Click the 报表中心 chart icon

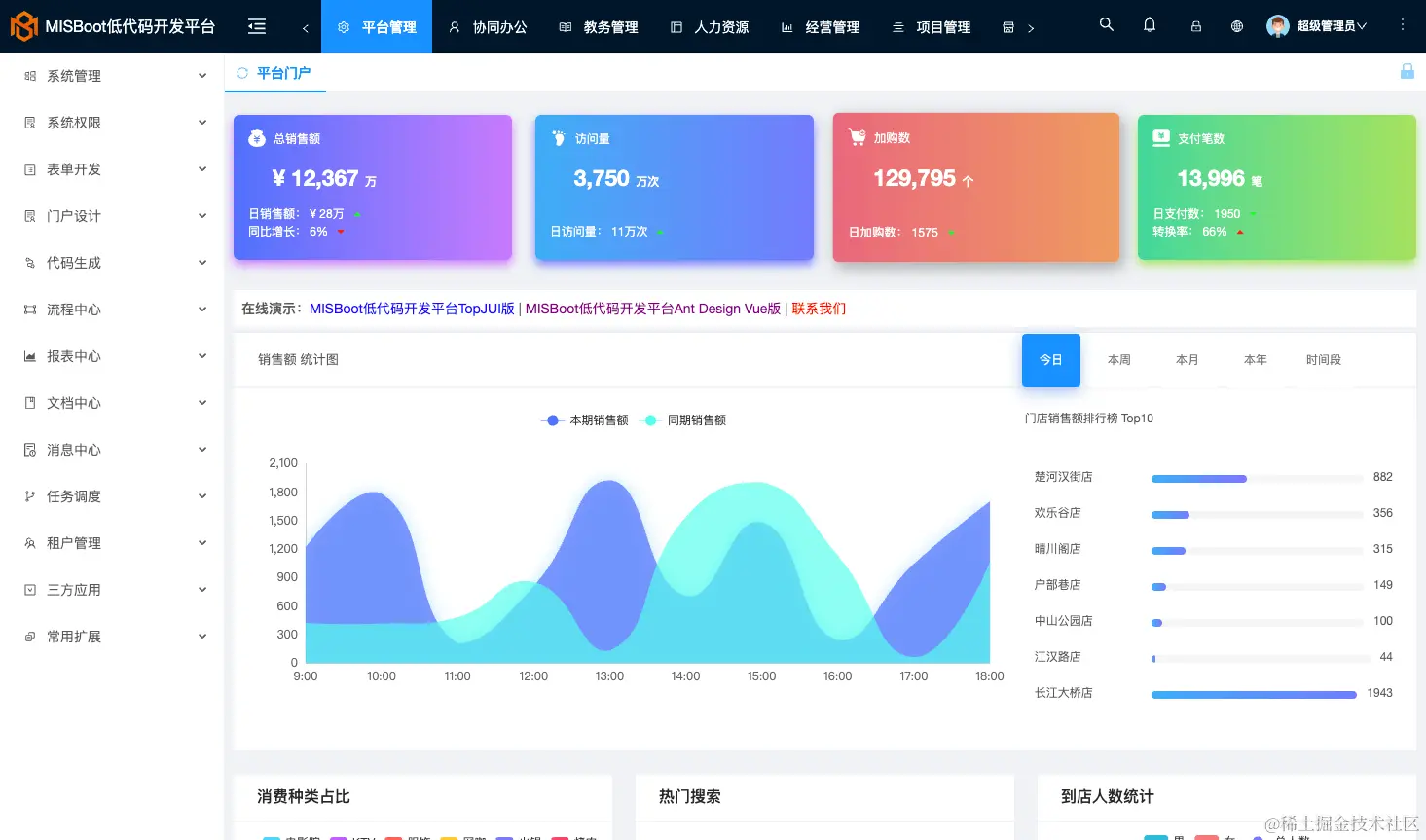(x=30, y=356)
